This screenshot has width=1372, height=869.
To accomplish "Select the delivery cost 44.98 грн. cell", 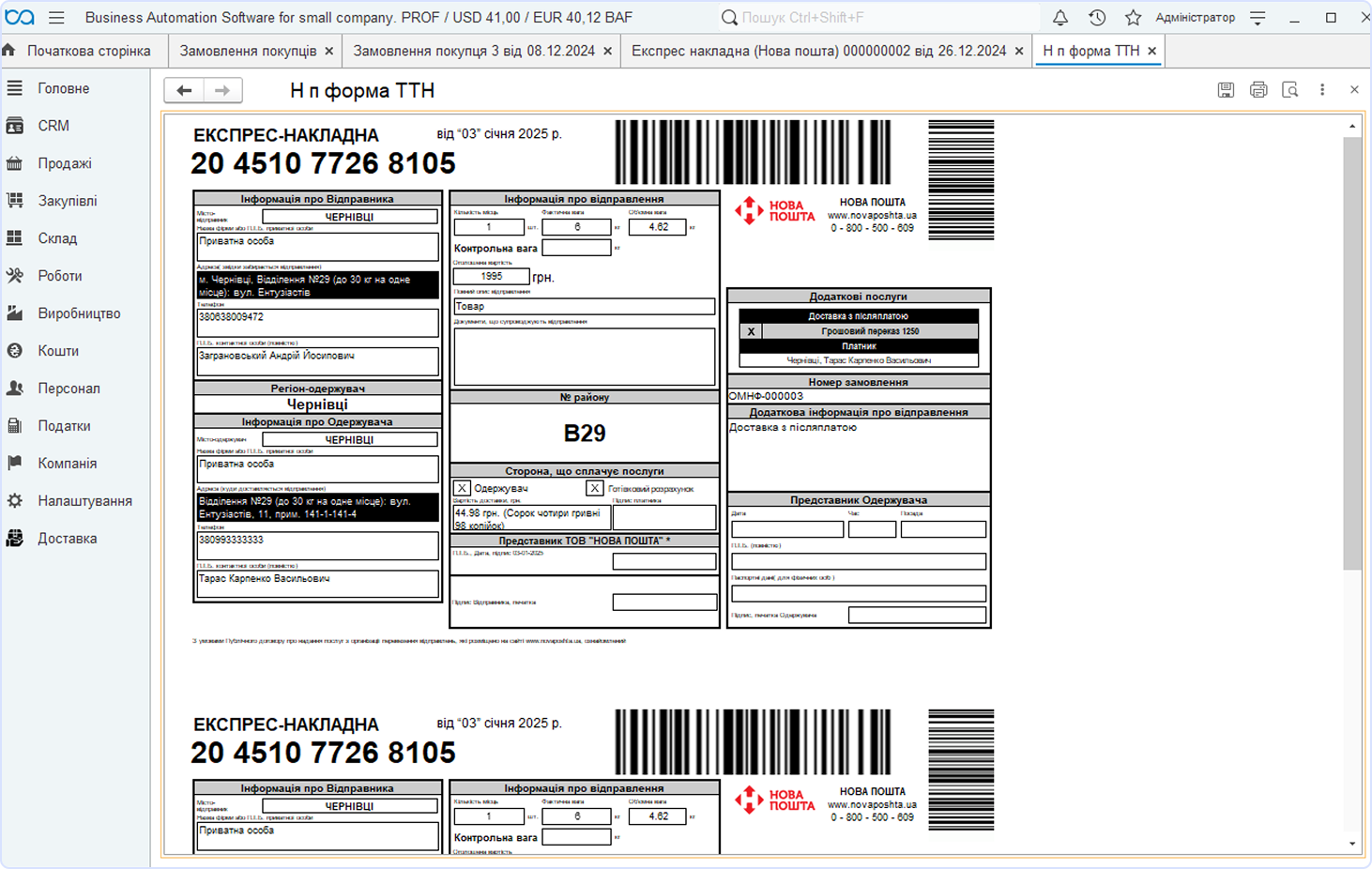I will [x=532, y=518].
